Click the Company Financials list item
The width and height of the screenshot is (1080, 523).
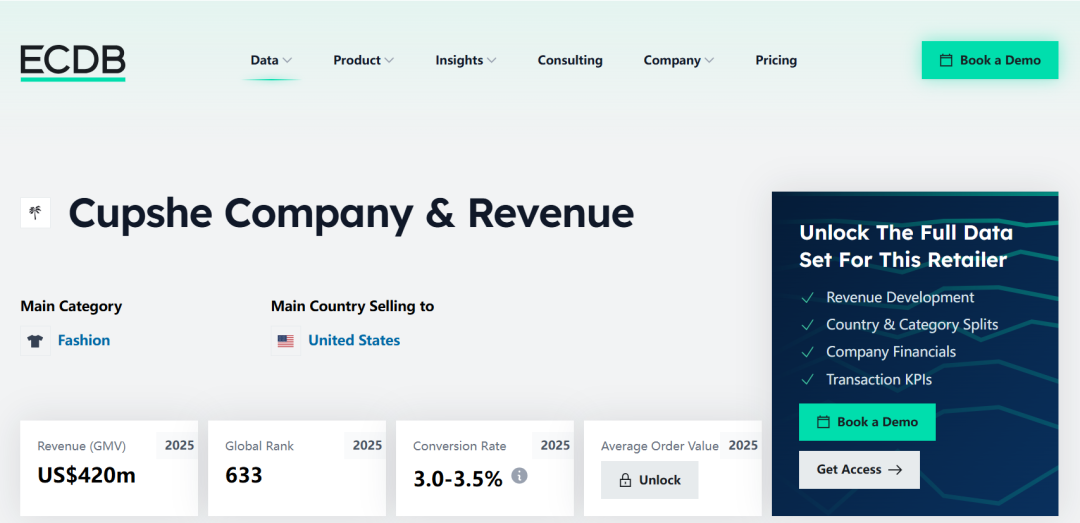(x=891, y=351)
